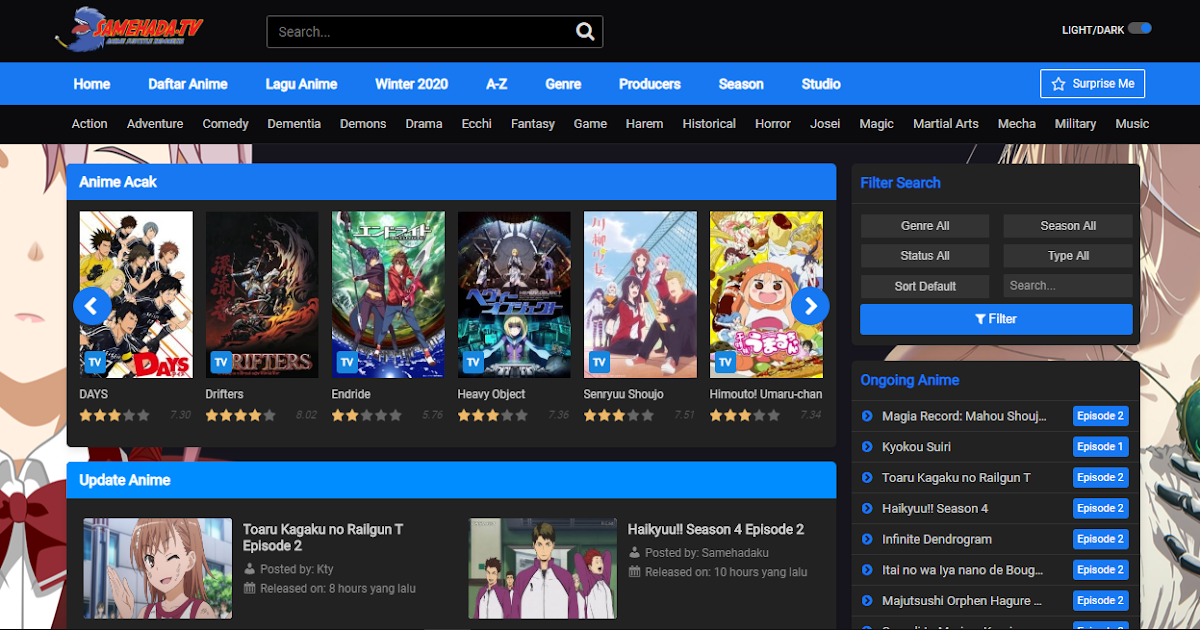This screenshot has height=630, width=1200.
Task: Select the Mecha genre link
Action: pos(1017,124)
